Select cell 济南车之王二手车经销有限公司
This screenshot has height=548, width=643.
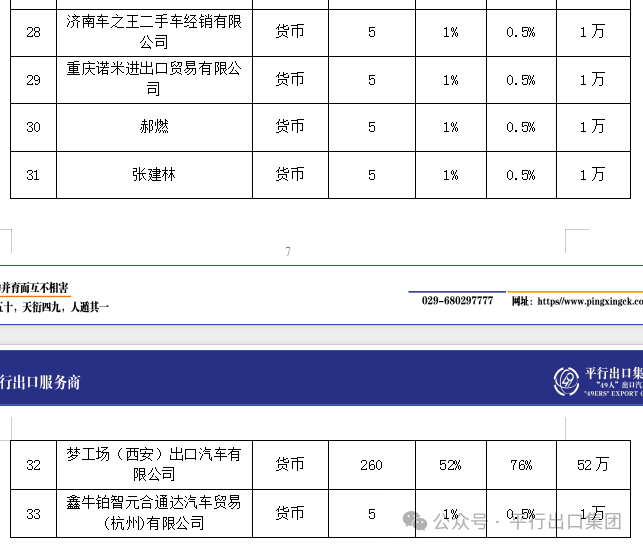click(x=154, y=32)
